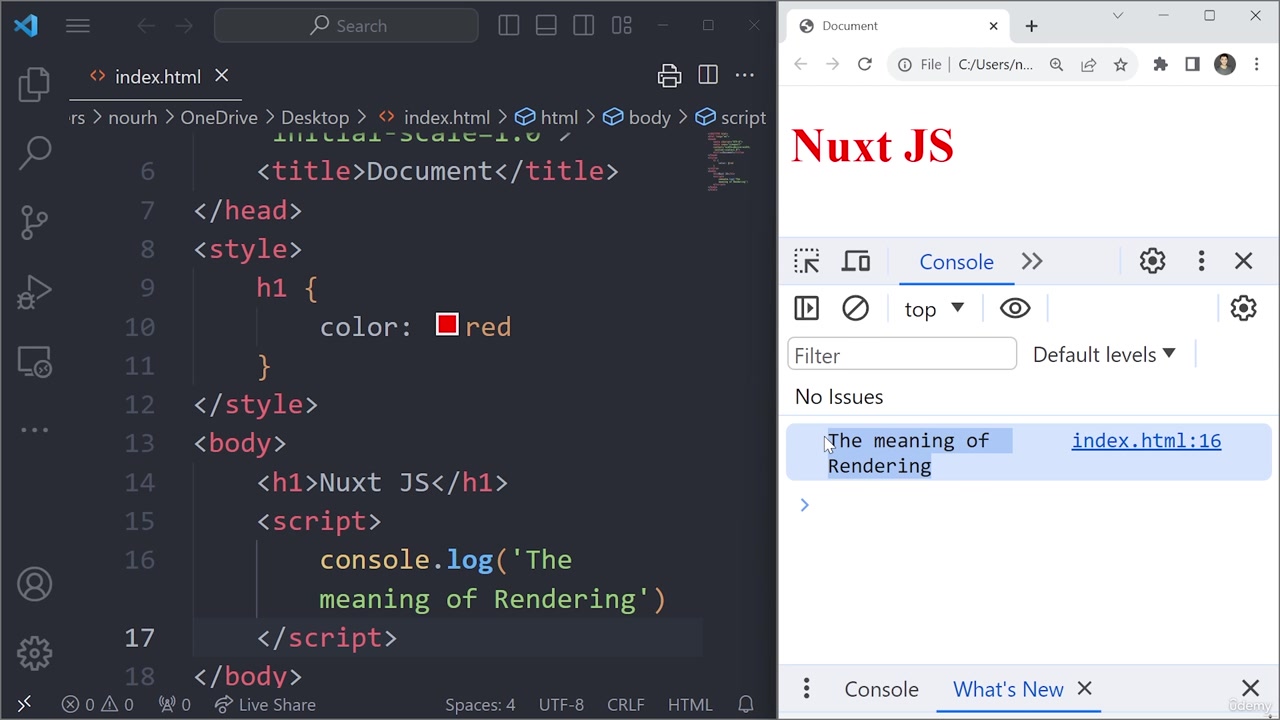Open the Chrome Extensions puzzle icon

[1160, 64]
